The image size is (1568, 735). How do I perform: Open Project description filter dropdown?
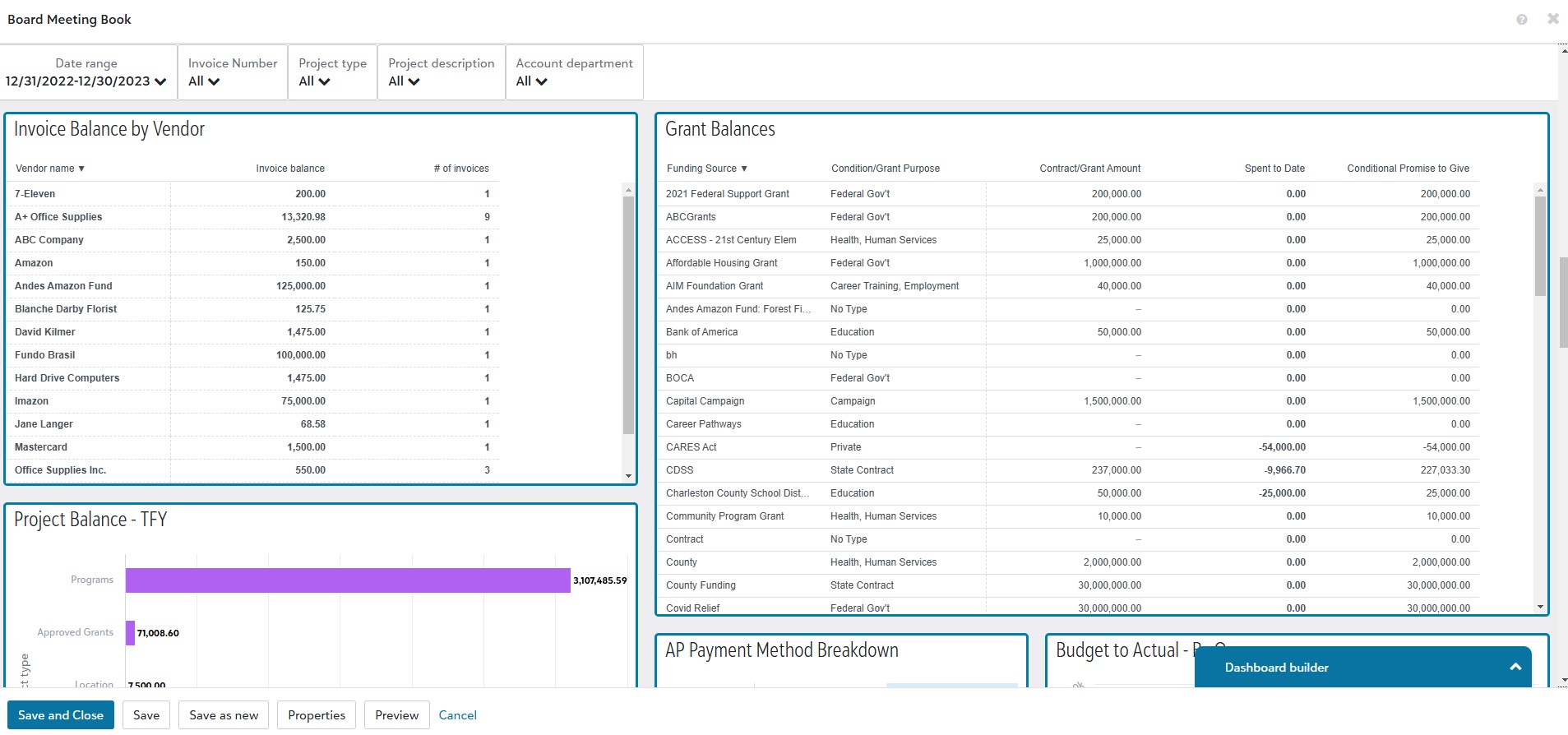pyautogui.click(x=404, y=81)
